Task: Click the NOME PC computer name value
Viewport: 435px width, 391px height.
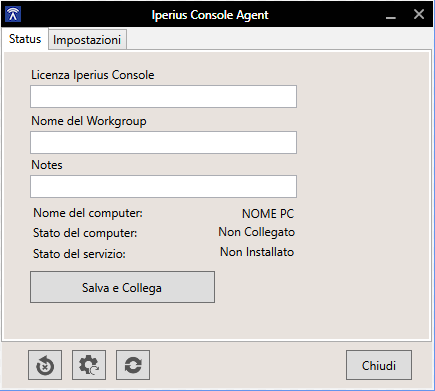Action: pyautogui.click(x=268, y=214)
